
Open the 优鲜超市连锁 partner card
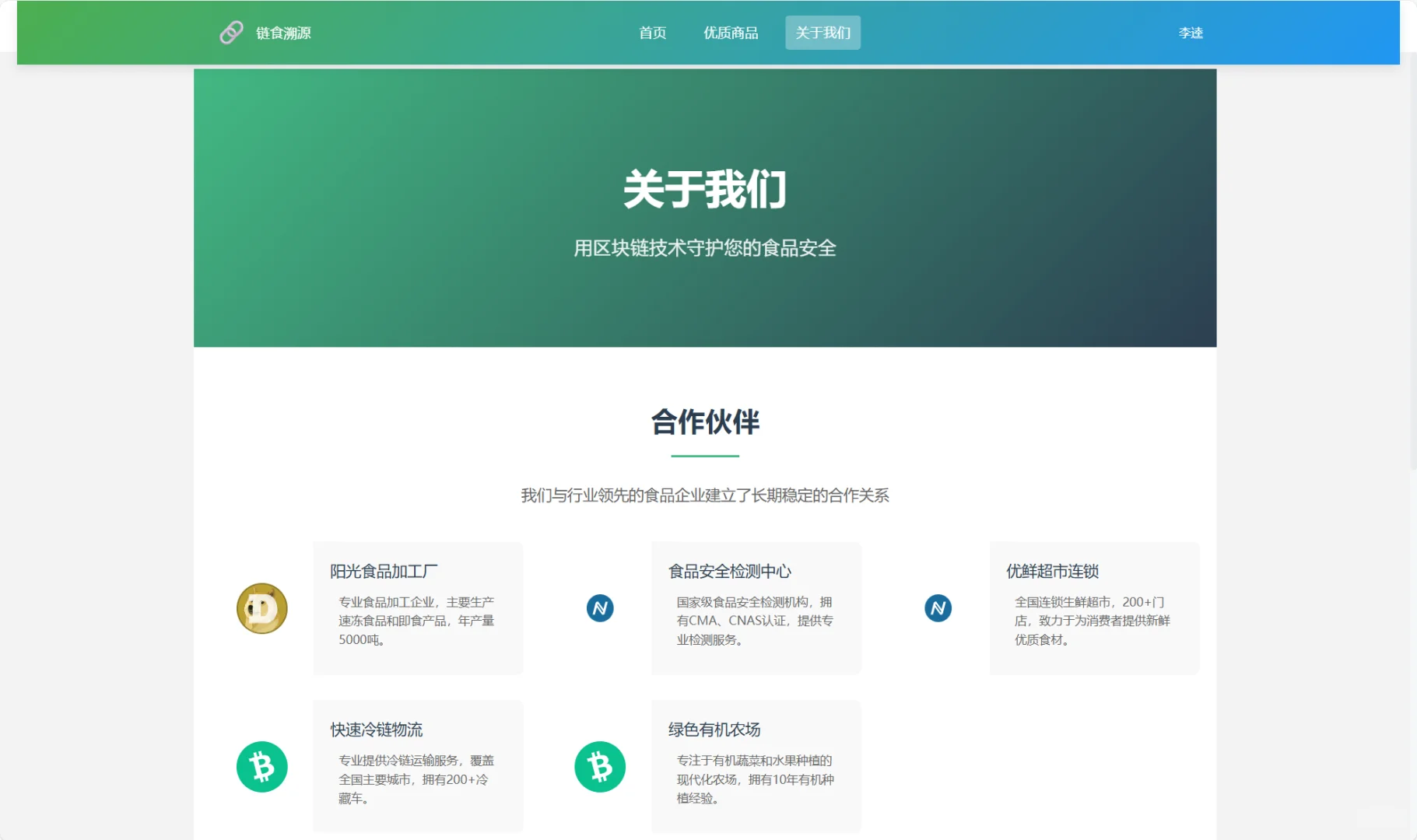point(1094,608)
